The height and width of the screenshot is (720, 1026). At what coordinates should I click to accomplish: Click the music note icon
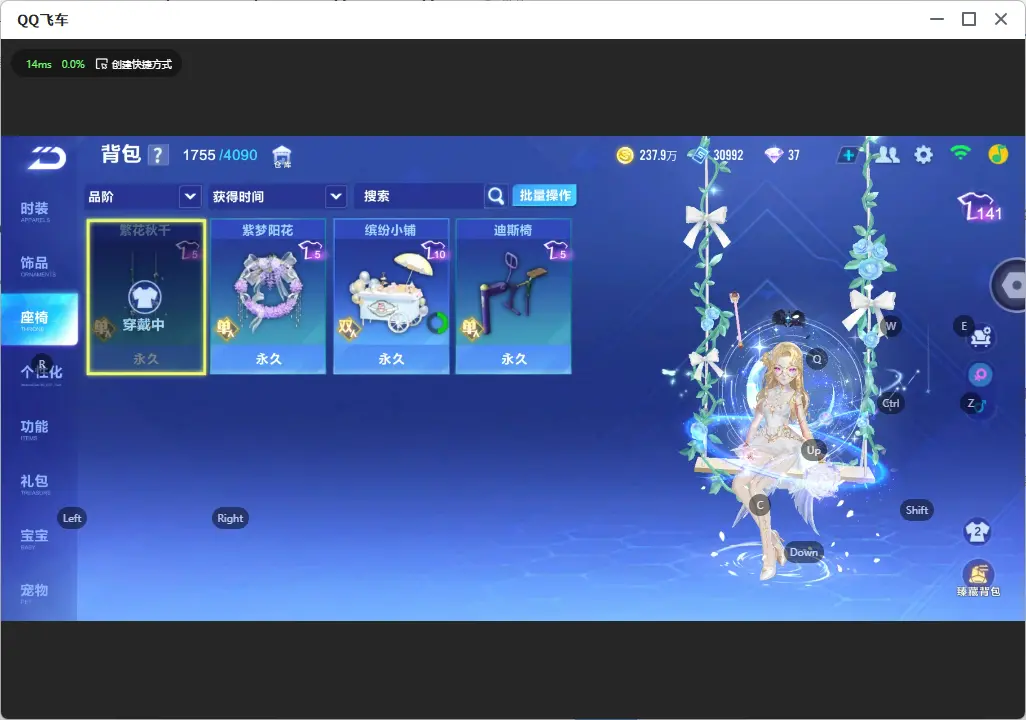pyautogui.click(x=998, y=154)
